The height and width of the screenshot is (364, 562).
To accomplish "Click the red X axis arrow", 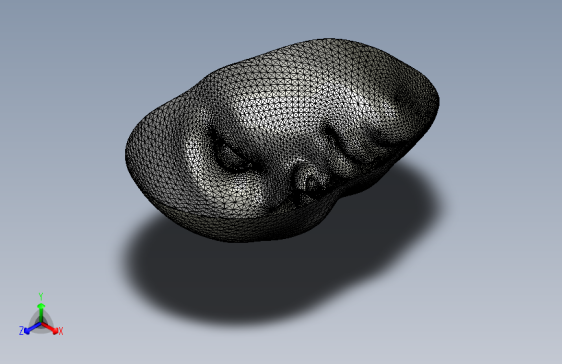I will coord(50,328).
